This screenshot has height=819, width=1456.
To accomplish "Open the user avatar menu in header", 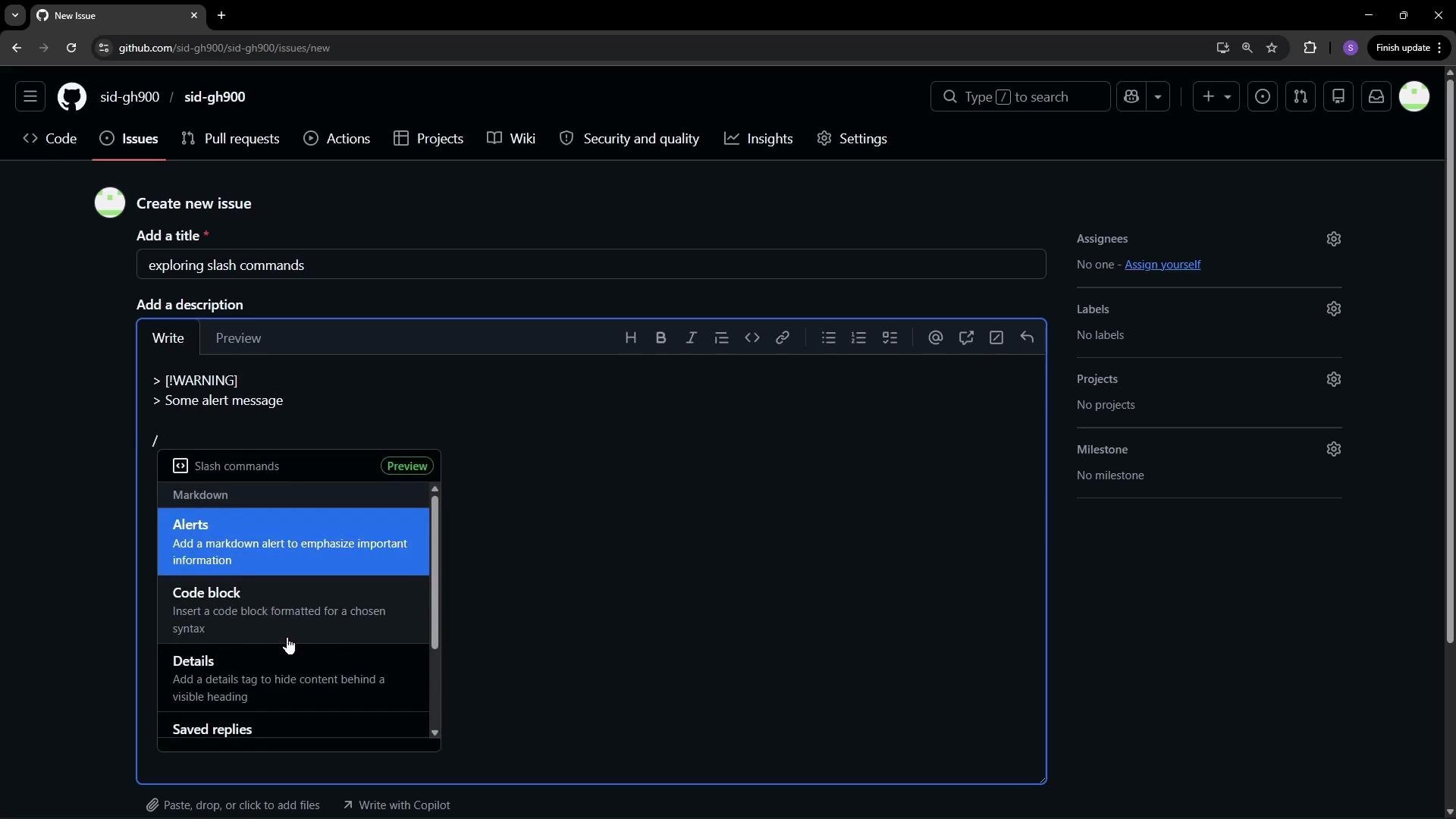I will pyautogui.click(x=1414, y=97).
